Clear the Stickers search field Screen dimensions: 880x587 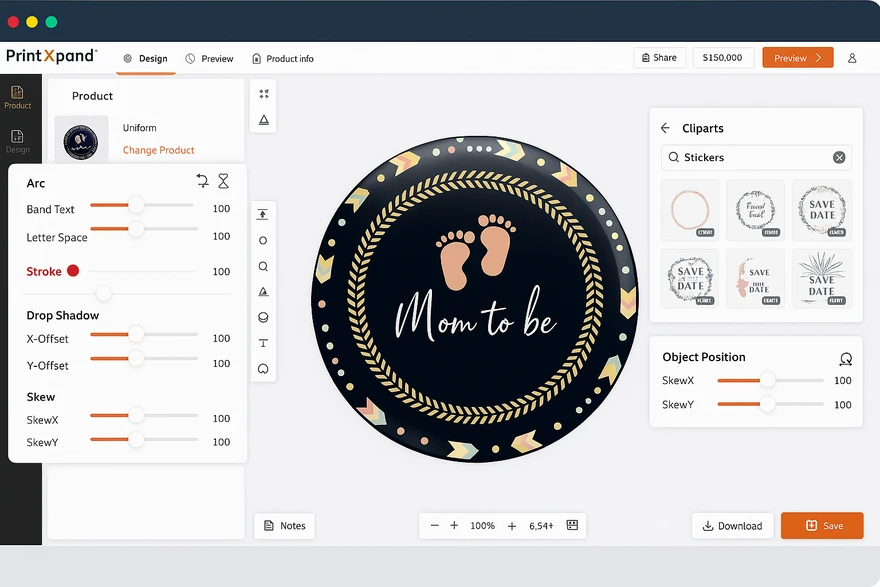click(839, 157)
